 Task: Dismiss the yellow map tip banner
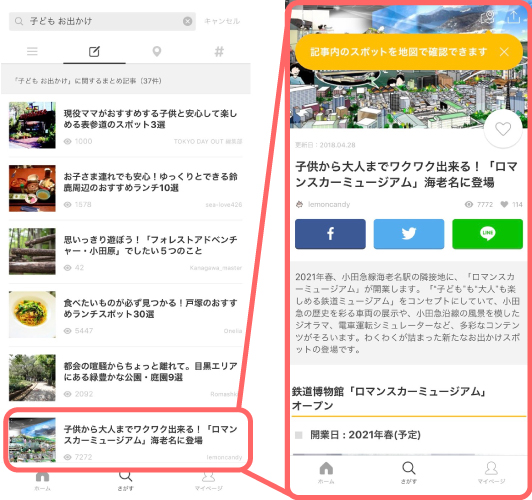tap(504, 52)
